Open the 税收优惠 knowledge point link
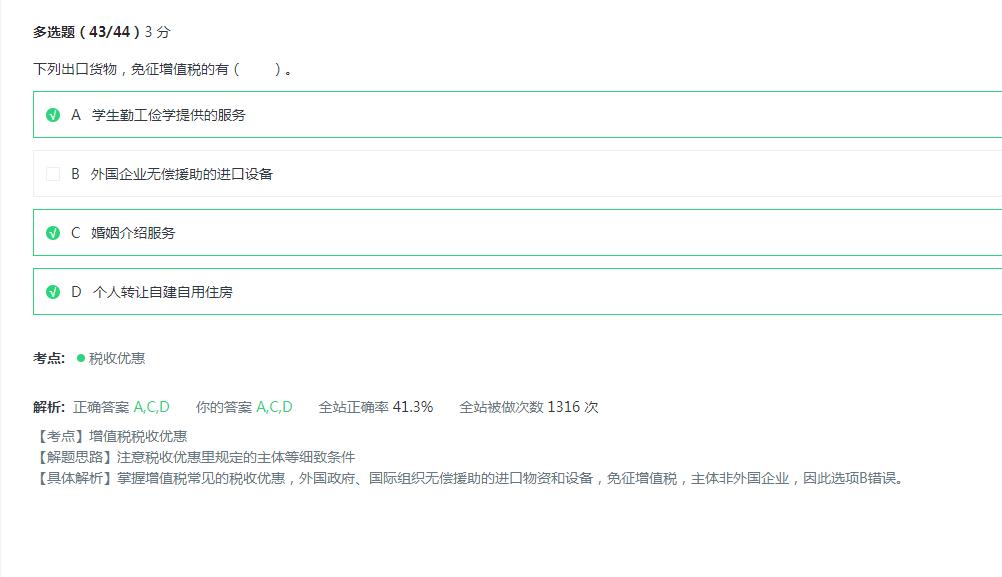The height and width of the screenshot is (577, 1002). coord(117,358)
